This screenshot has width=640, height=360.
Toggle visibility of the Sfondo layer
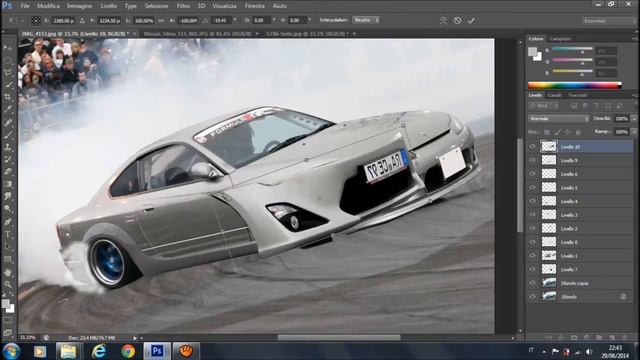[x=532, y=297]
